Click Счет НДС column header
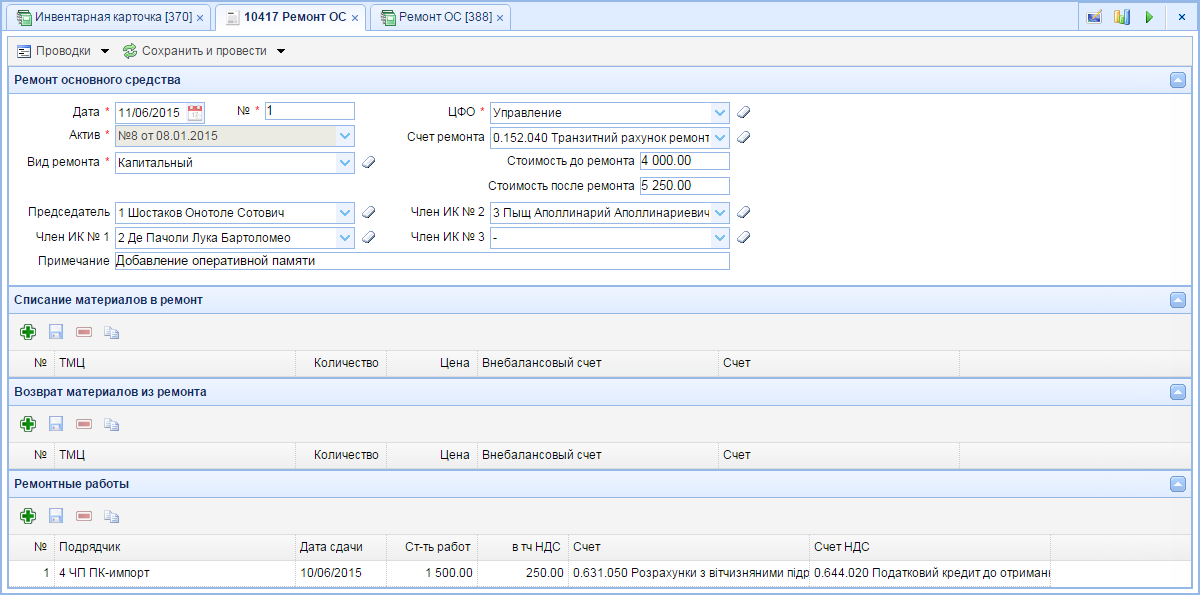The width and height of the screenshot is (1200, 595). (x=930, y=547)
